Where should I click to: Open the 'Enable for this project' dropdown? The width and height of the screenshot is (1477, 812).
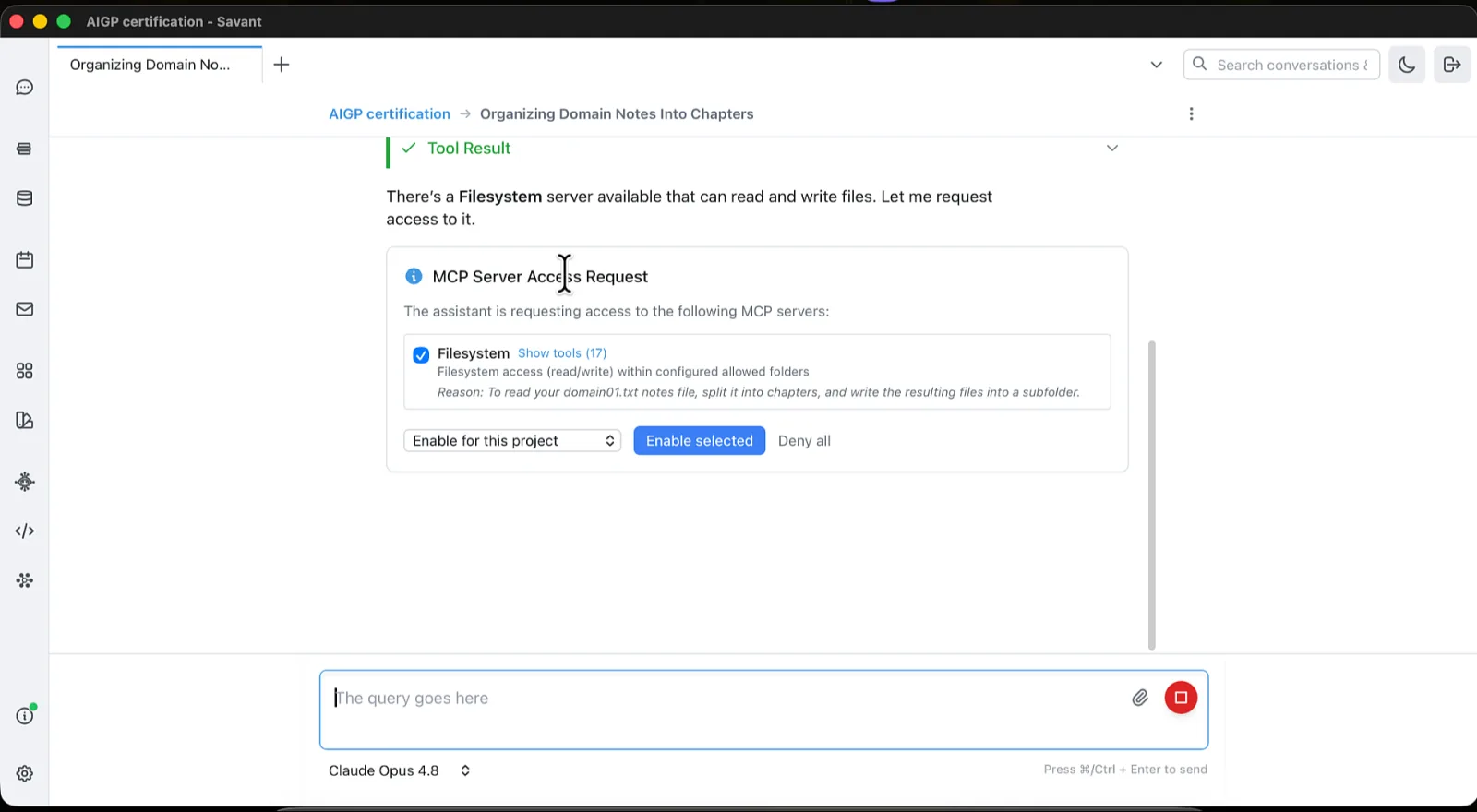point(512,441)
